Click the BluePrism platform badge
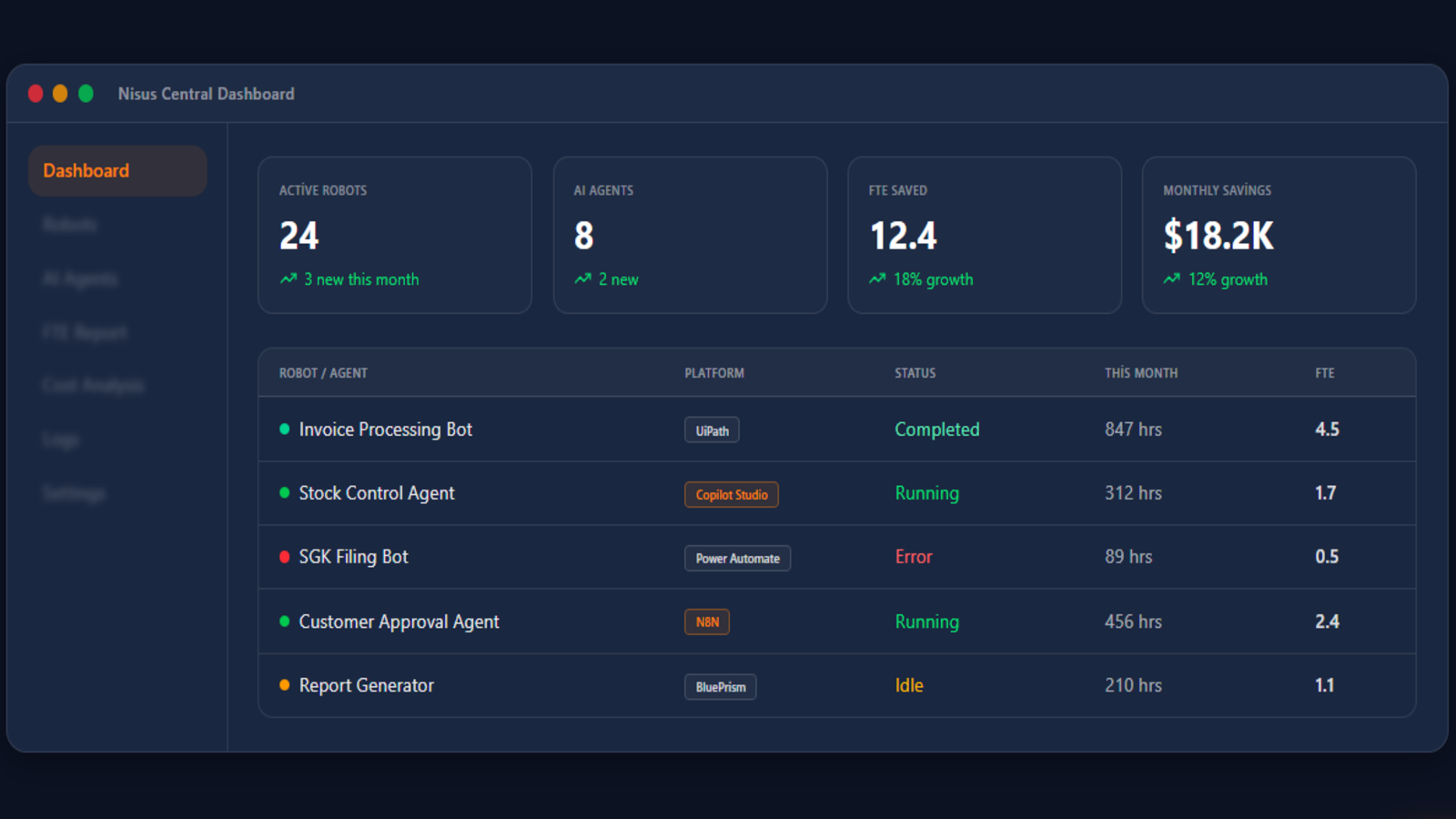Viewport: 1456px width, 819px height. point(721,686)
